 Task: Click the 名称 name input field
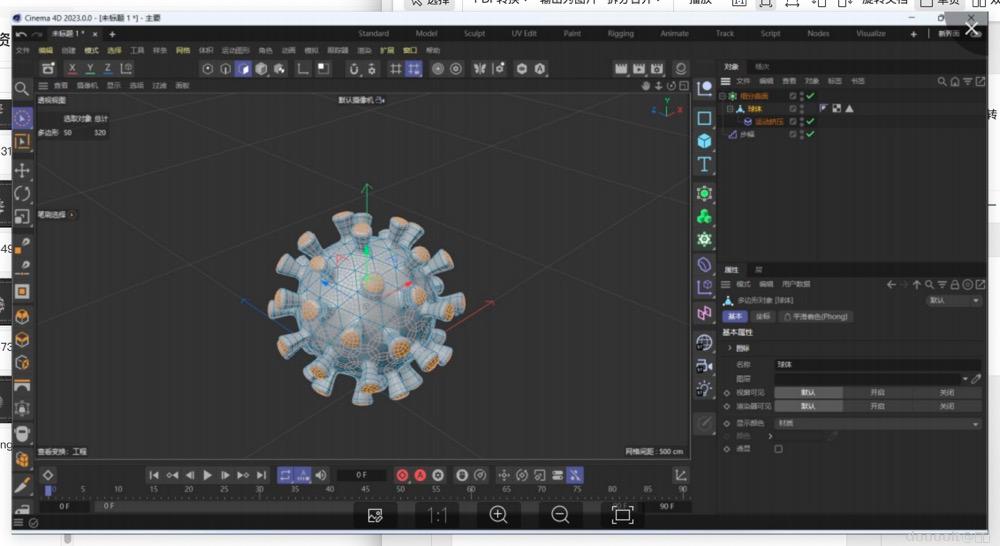[875, 366]
